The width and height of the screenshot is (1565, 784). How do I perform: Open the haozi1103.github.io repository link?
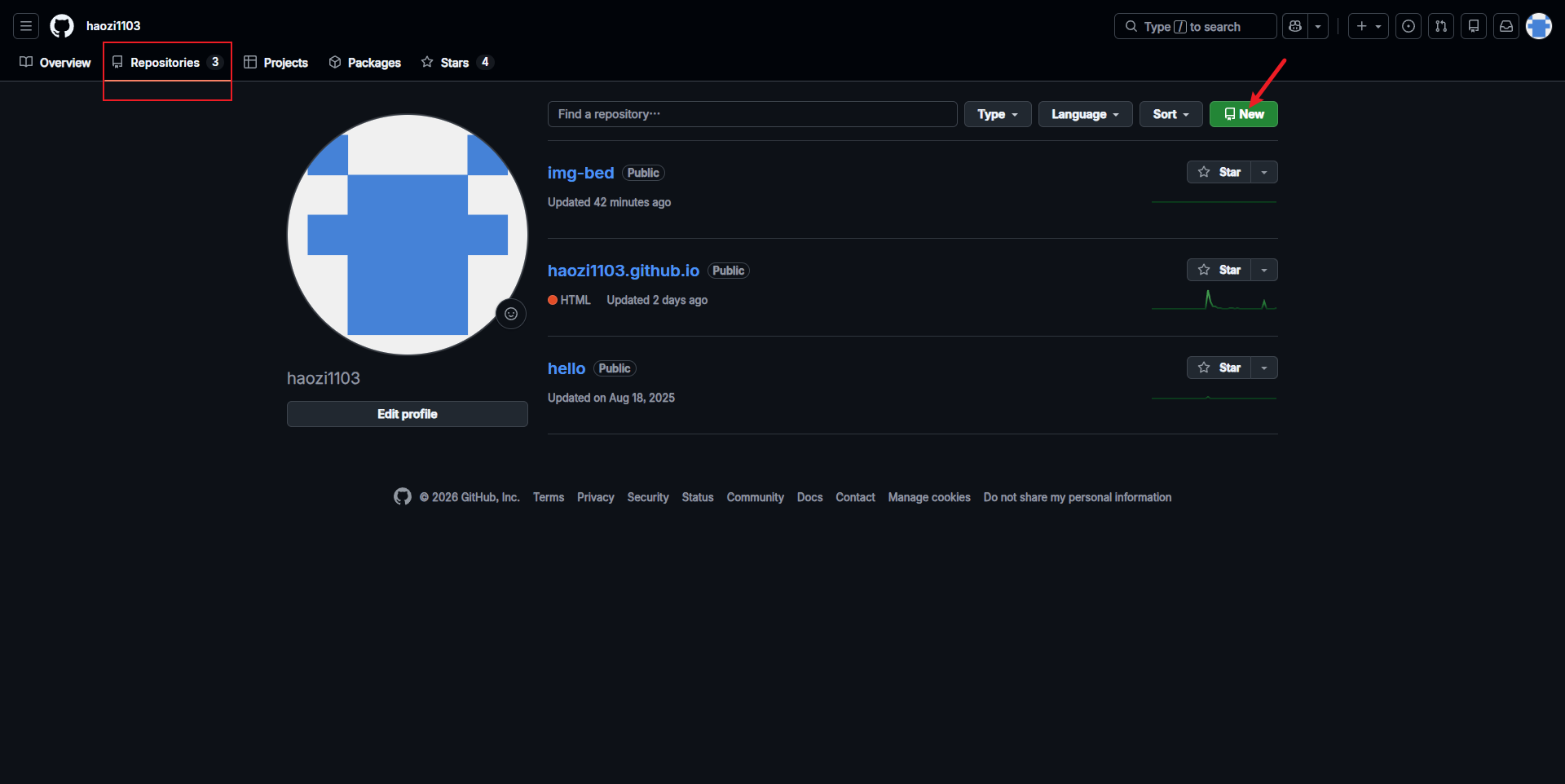[x=624, y=271]
